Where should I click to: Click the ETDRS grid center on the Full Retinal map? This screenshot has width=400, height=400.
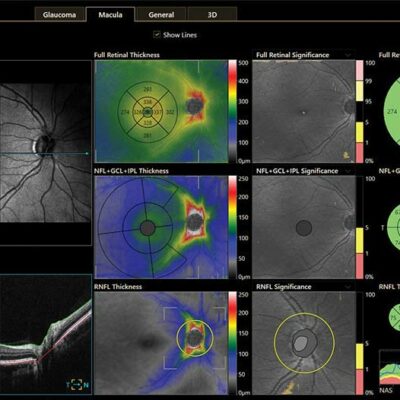[x=148, y=112]
